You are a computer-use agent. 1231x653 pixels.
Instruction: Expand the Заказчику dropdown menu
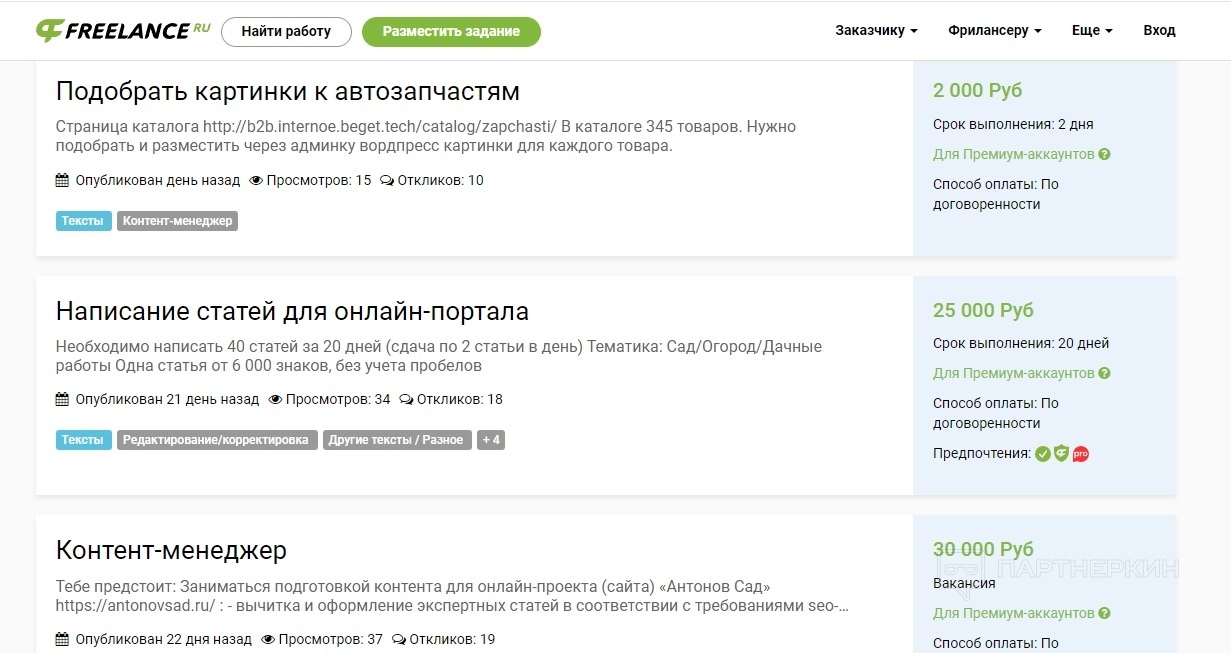click(876, 31)
